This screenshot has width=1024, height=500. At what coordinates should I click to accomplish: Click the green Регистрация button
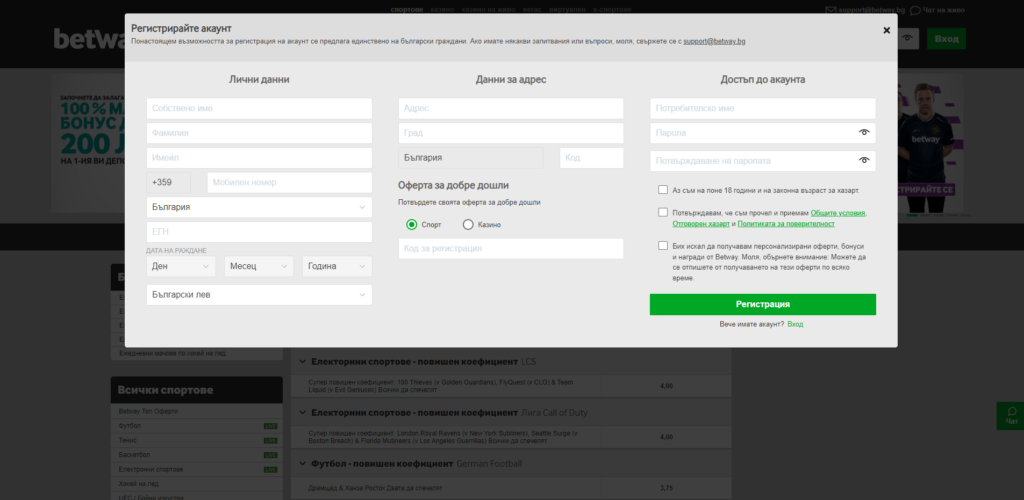click(x=763, y=304)
